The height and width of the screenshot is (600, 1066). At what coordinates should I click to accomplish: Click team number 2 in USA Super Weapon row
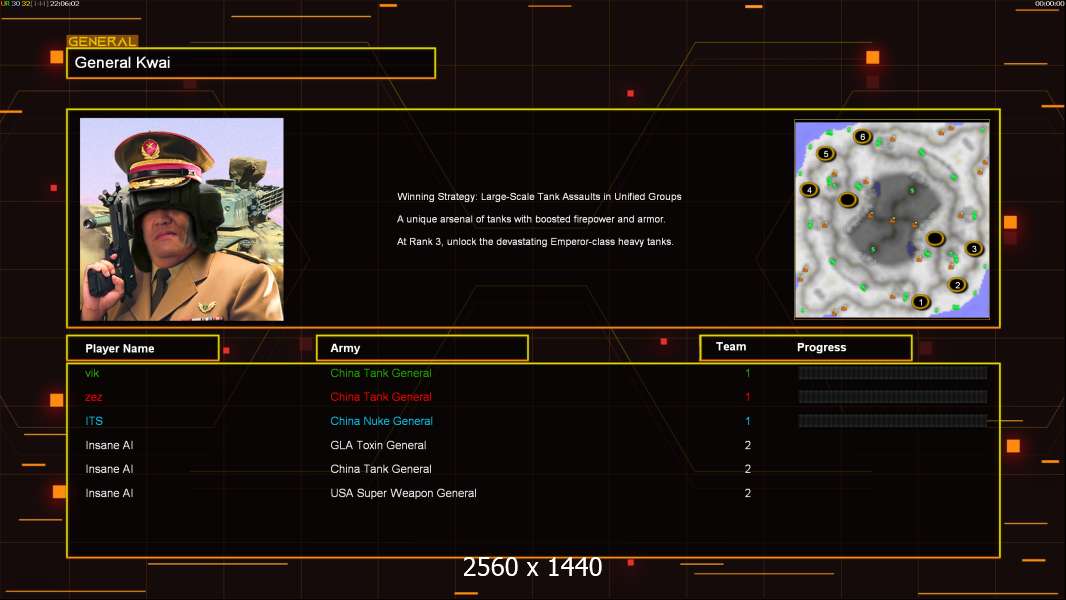pos(748,493)
